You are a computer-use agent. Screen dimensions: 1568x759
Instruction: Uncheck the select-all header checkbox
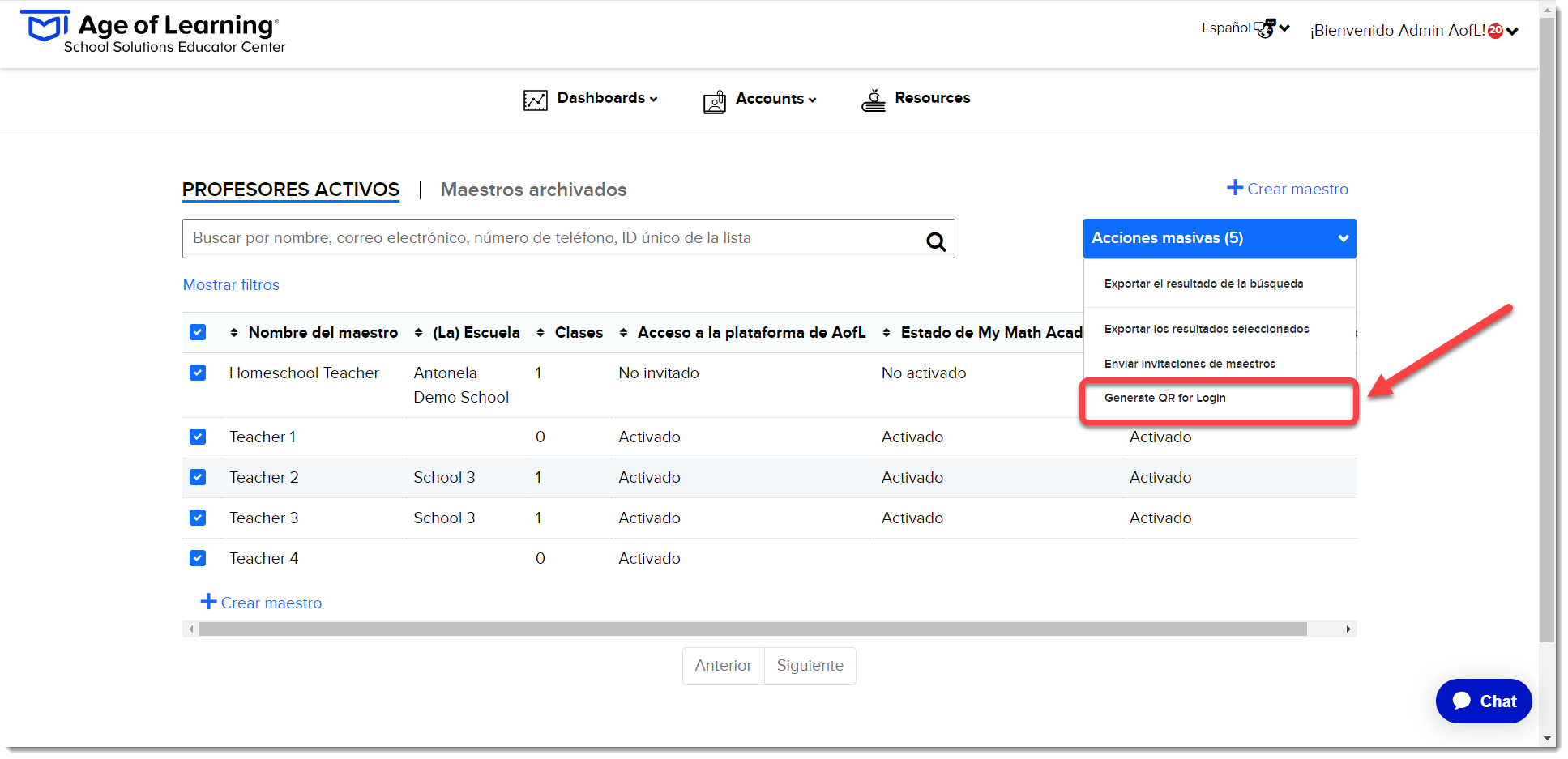[x=198, y=332]
